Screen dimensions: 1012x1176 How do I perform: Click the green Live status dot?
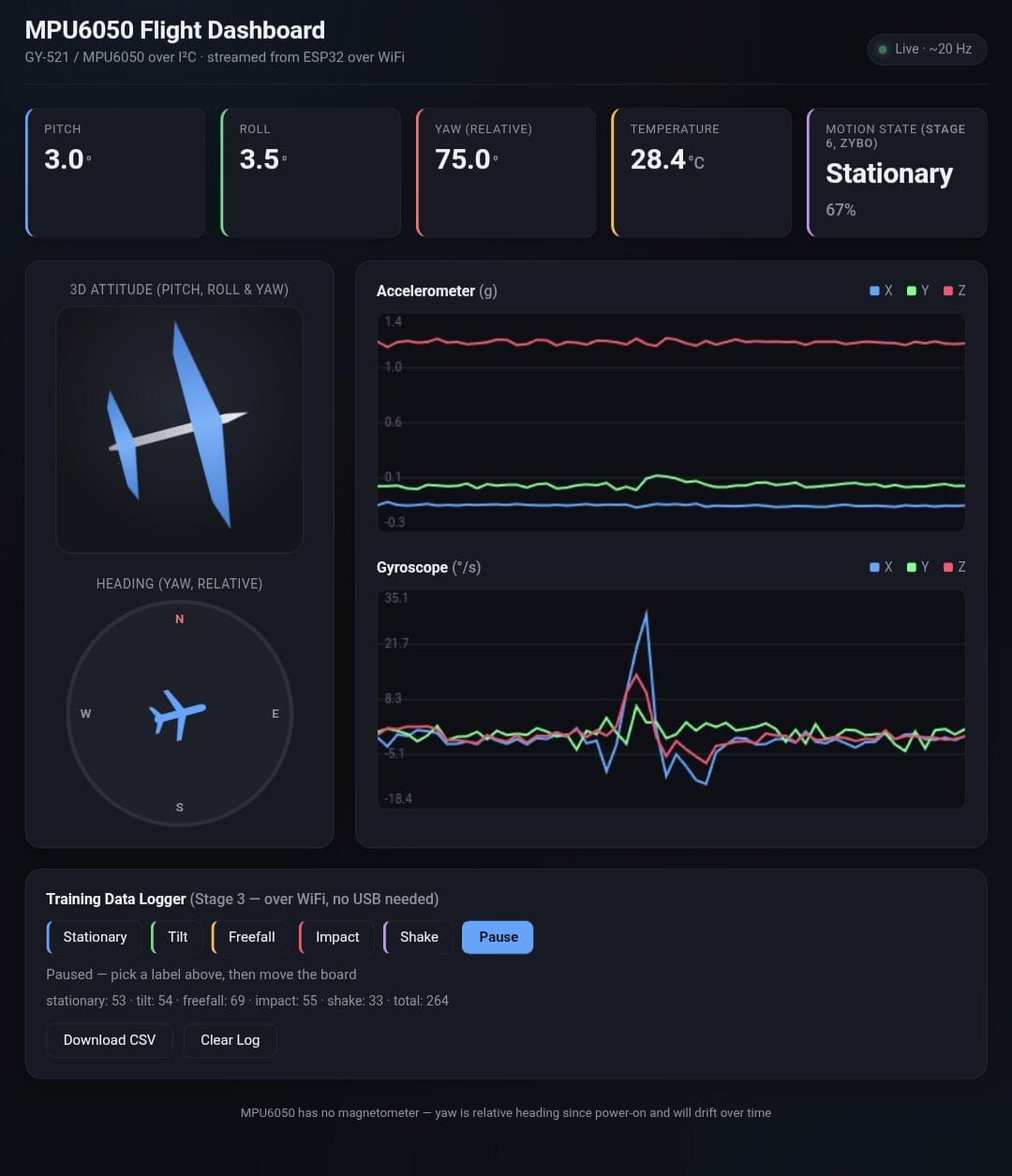pyautogui.click(x=883, y=49)
